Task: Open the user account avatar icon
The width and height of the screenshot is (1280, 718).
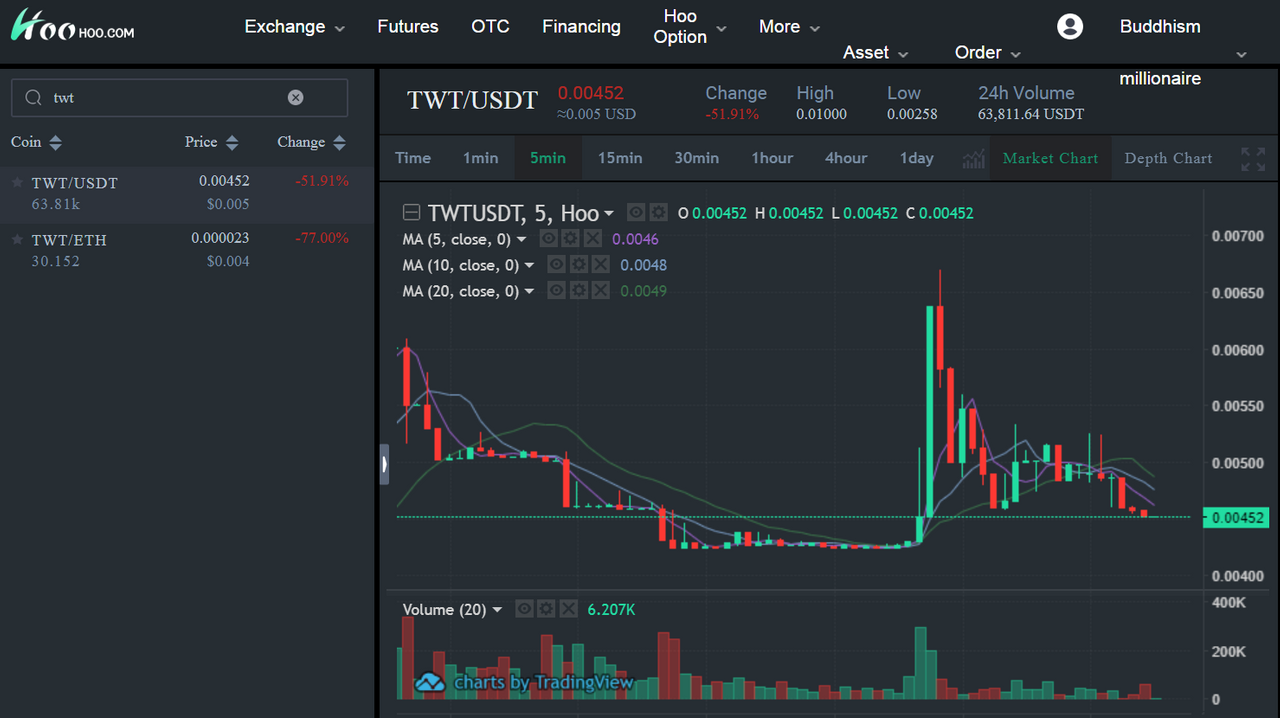Action: pyautogui.click(x=1070, y=27)
